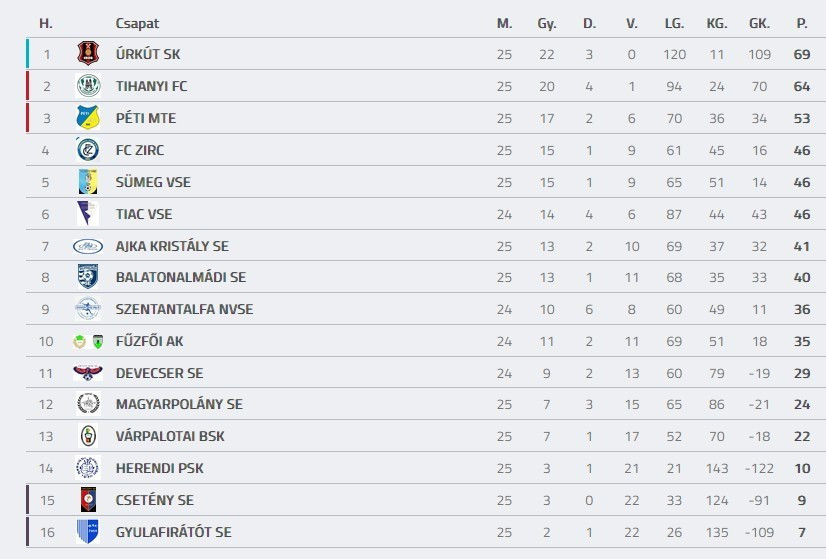This screenshot has height=559, width=826.
Task: Click the FC Zirc team crest
Action: coord(88,150)
